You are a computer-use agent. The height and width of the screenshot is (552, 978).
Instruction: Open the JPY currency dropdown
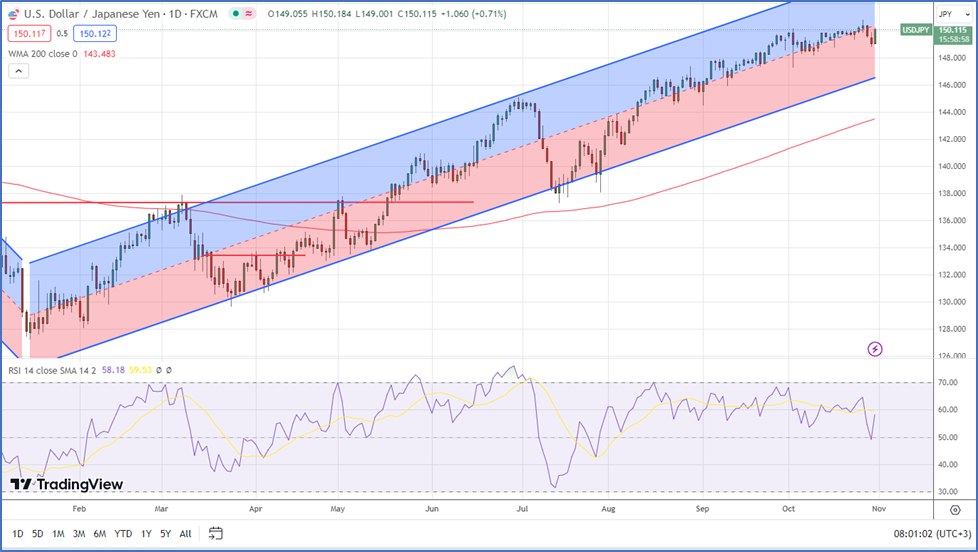pyautogui.click(x=954, y=14)
